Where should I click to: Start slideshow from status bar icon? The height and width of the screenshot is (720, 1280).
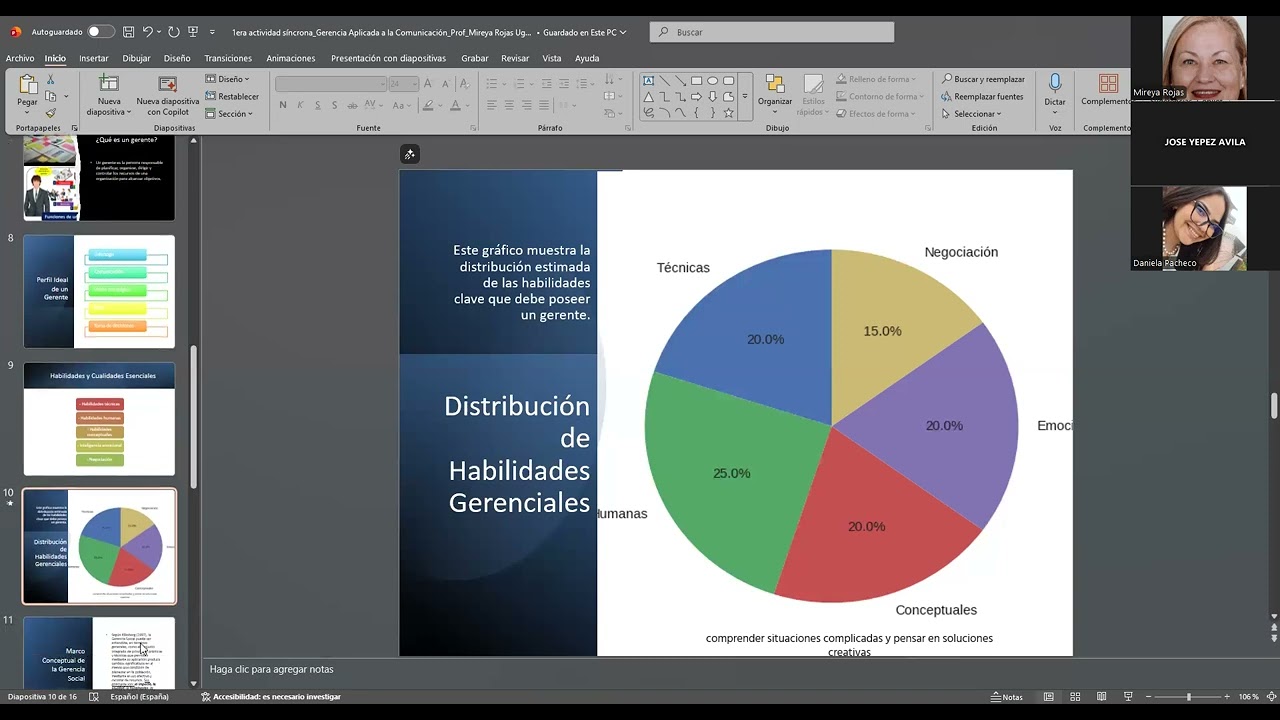tap(1127, 697)
